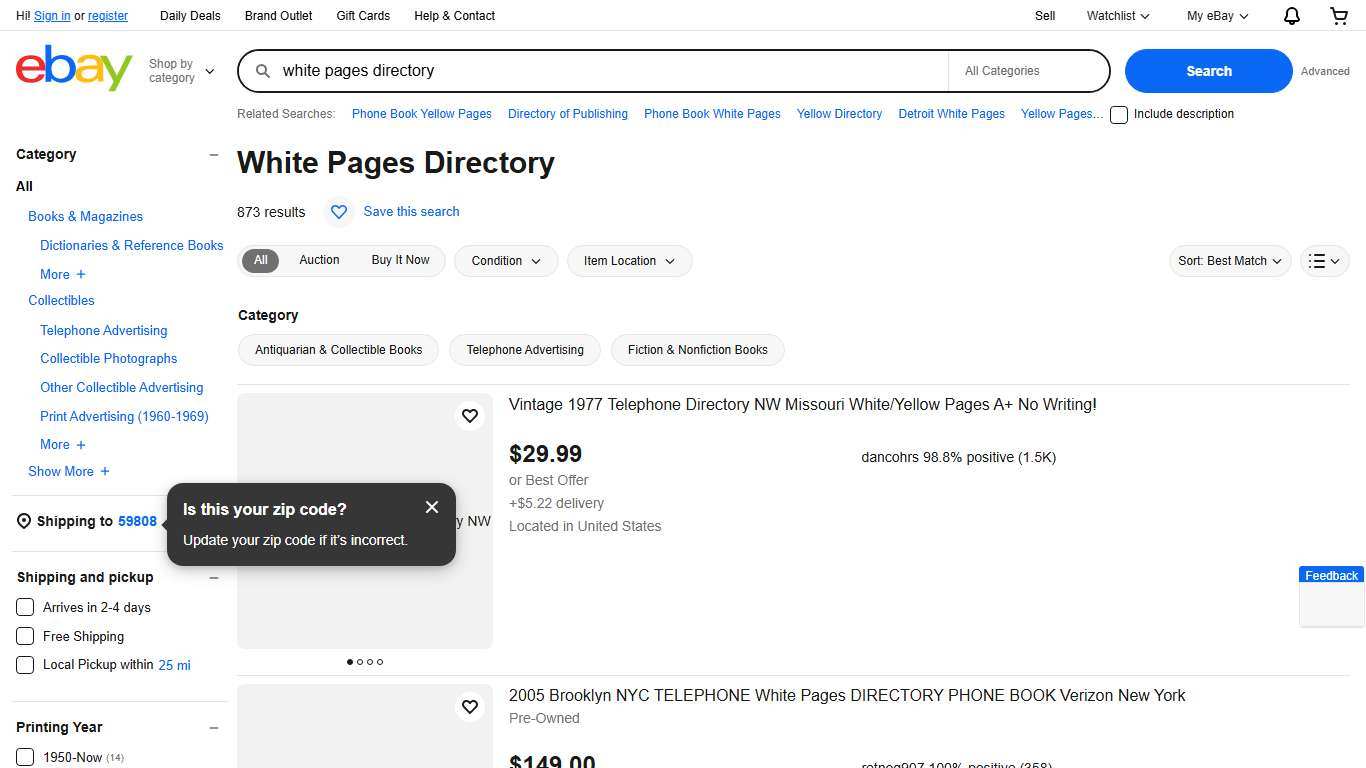1366x768 pixels.
Task: Save the Vintage 1977 Telephone Directory listing
Action: (470, 415)
